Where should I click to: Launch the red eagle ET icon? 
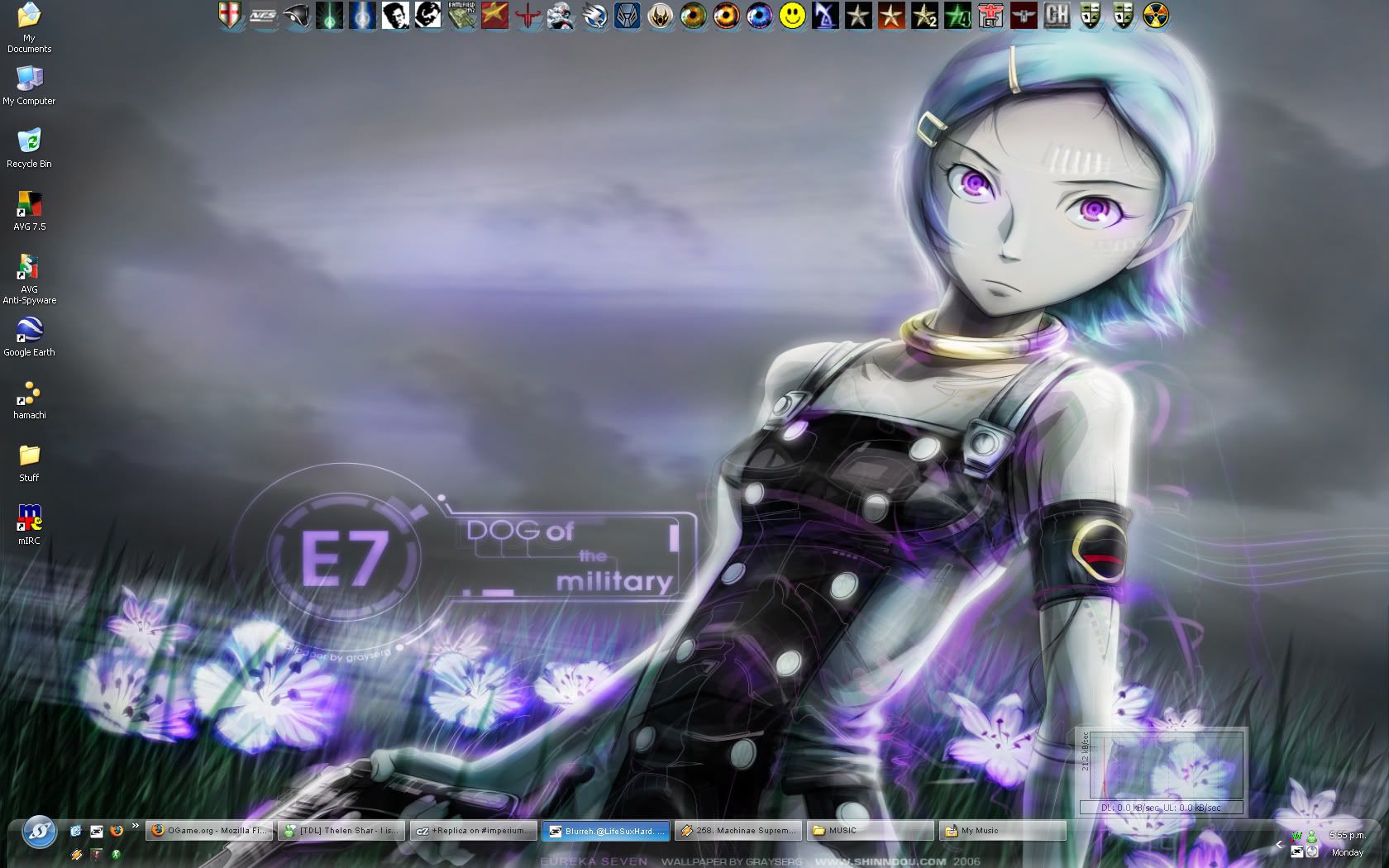[990, 16]
